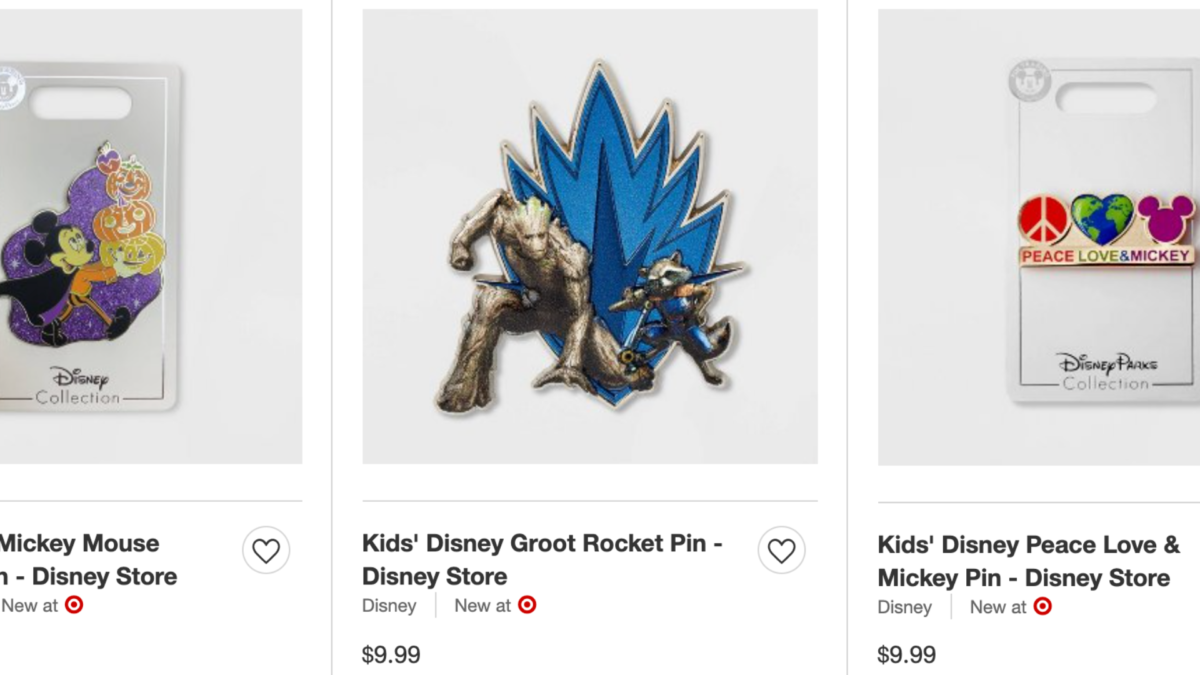This screenshot has width=1200, height=675.
Task: Click the Disney brand link under the Groot pin
Action: pyautogui.click(x=389, y=605)
